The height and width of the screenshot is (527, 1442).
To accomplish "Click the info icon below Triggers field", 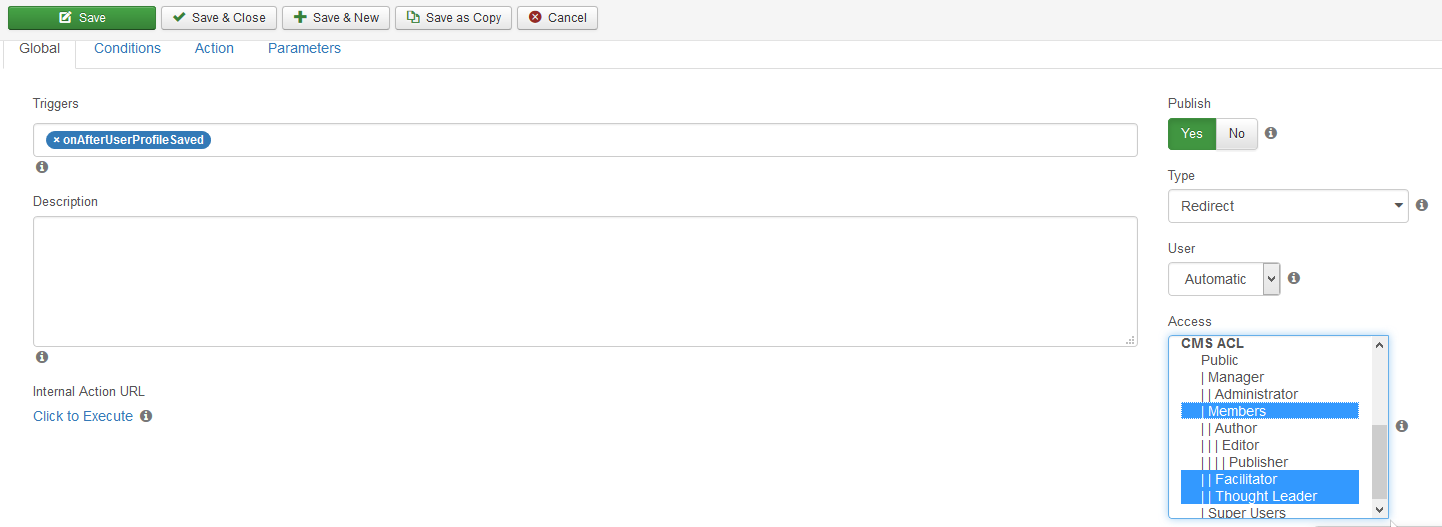I will point(42,168).
